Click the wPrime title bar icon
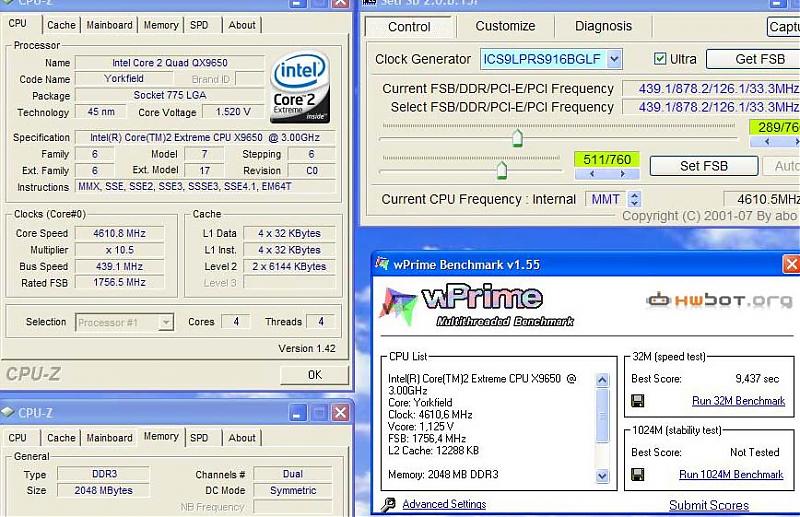 coord(382,263)
